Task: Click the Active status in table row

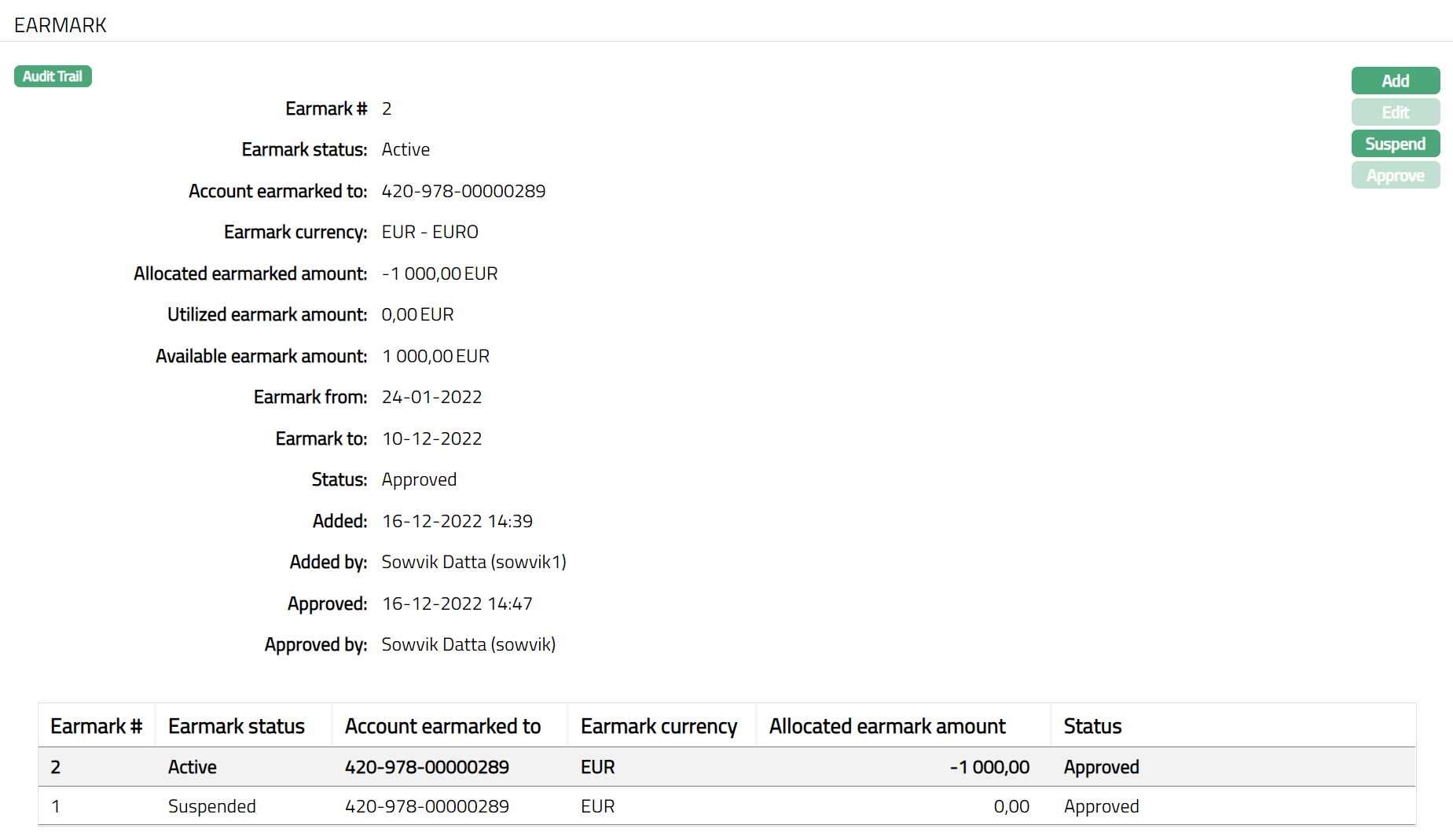Action: pyautogui.click(x=192, y=767)
